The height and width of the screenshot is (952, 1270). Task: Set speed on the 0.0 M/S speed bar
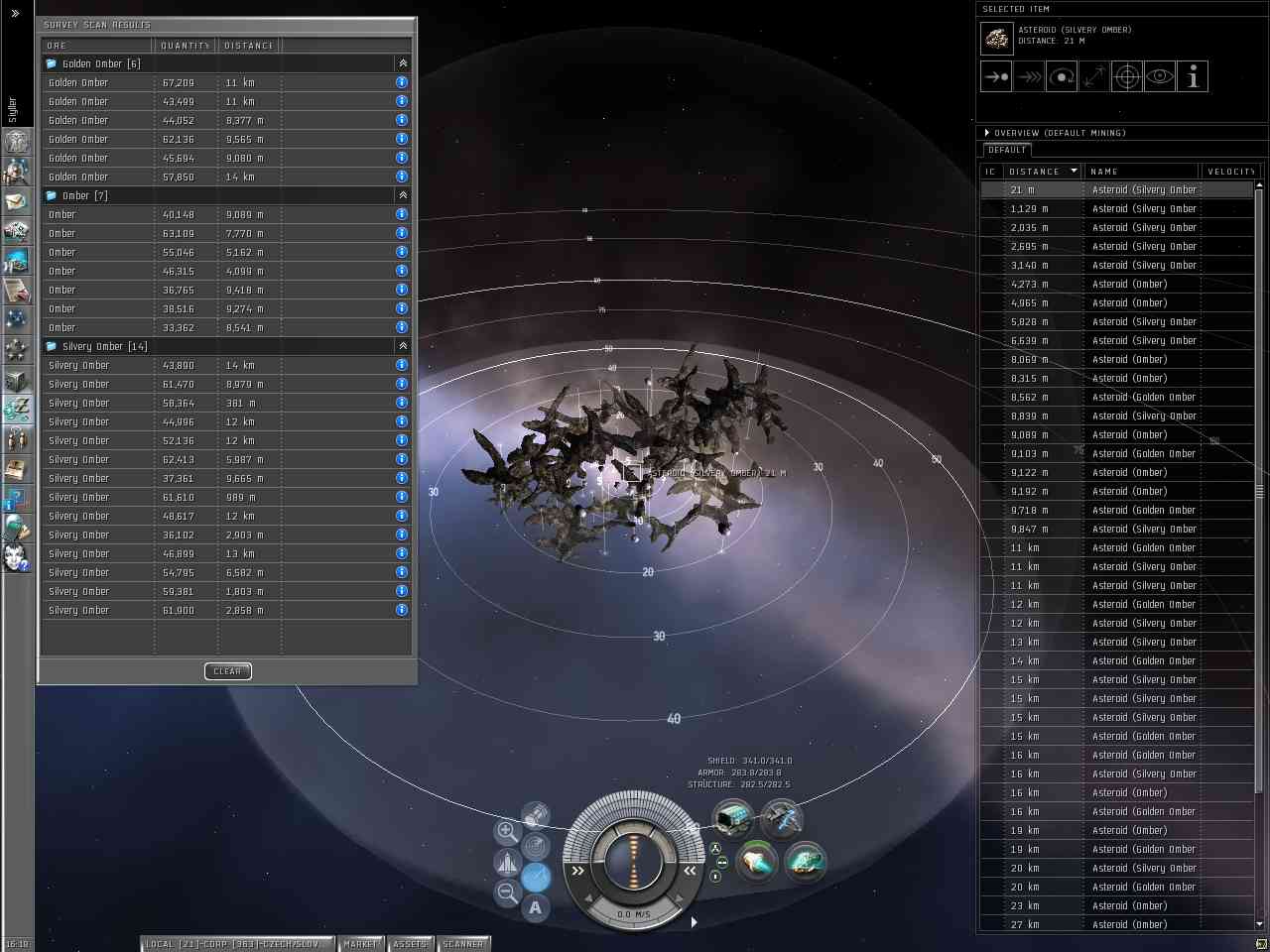(633, 914)
